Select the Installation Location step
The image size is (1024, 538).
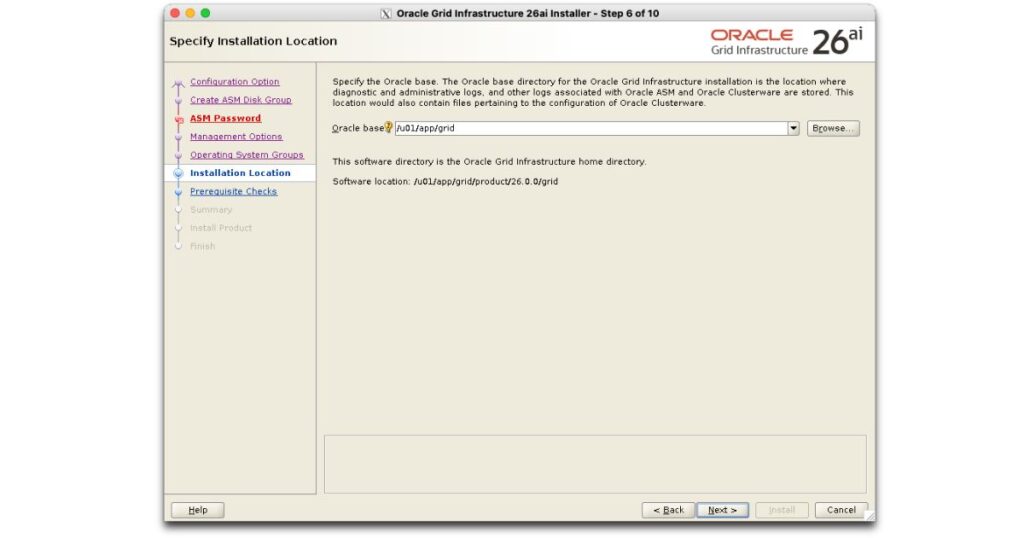coord(240,173)
